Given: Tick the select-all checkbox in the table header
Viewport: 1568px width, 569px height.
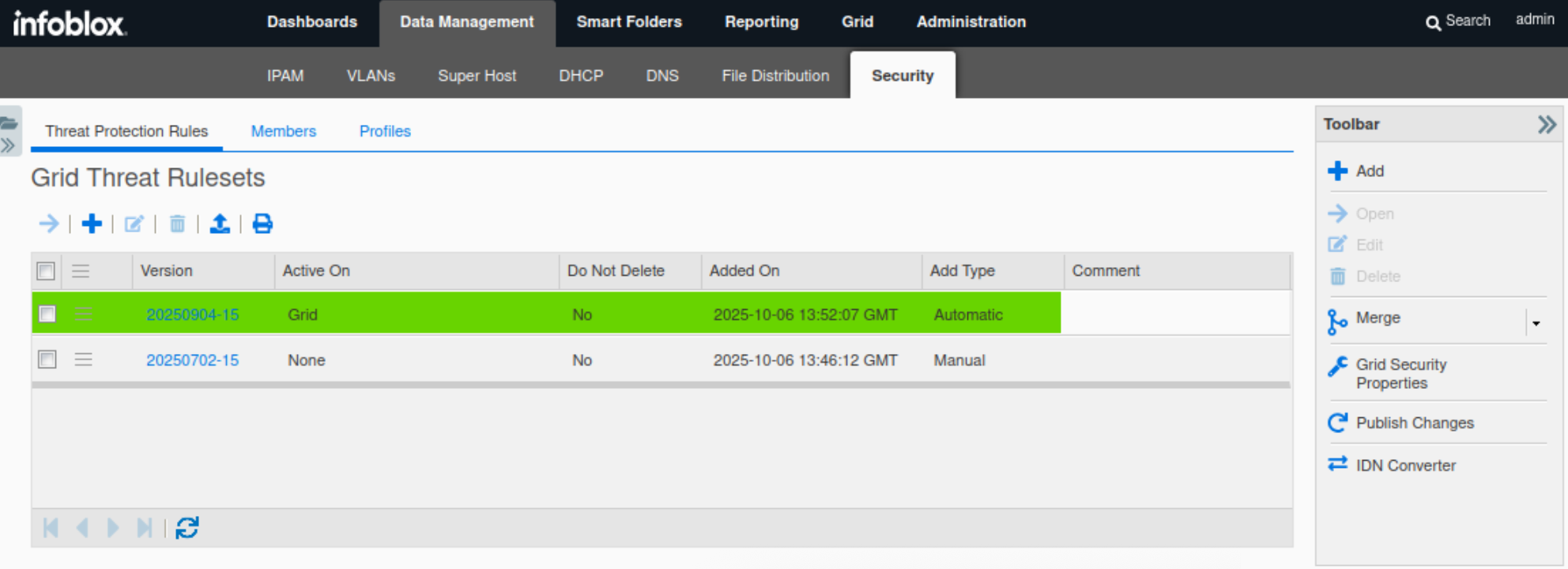Looking at the screenshot, I should [46, 271].
